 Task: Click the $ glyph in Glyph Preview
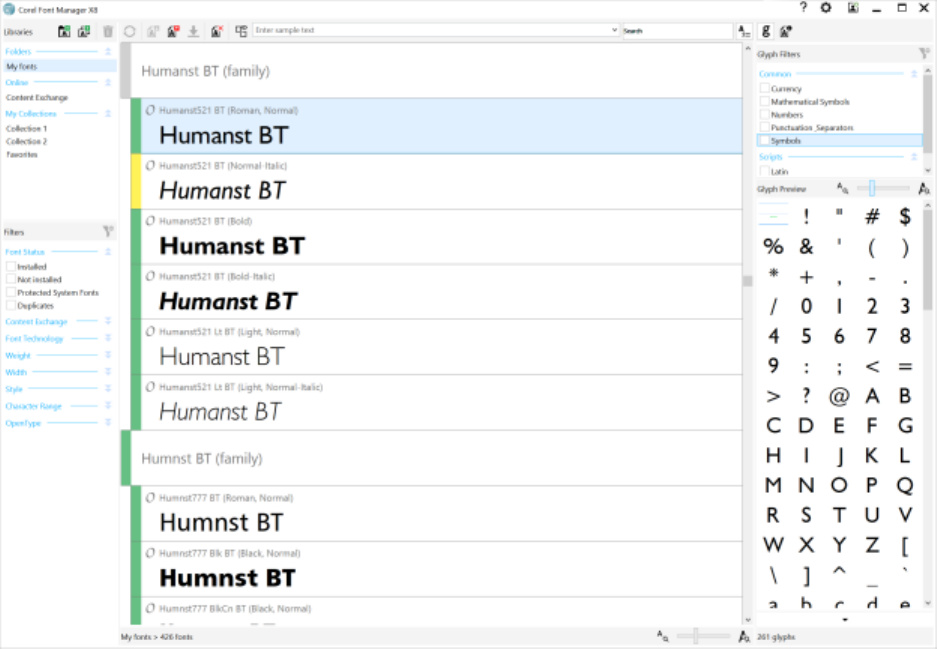coord(905,216)
